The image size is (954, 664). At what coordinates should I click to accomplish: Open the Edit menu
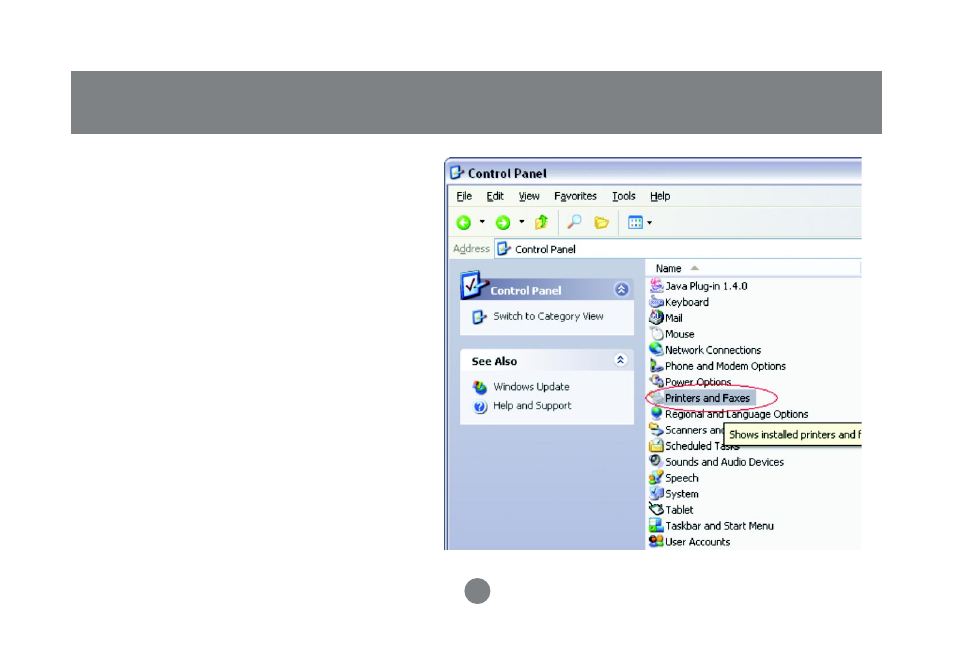coord(495,196)
